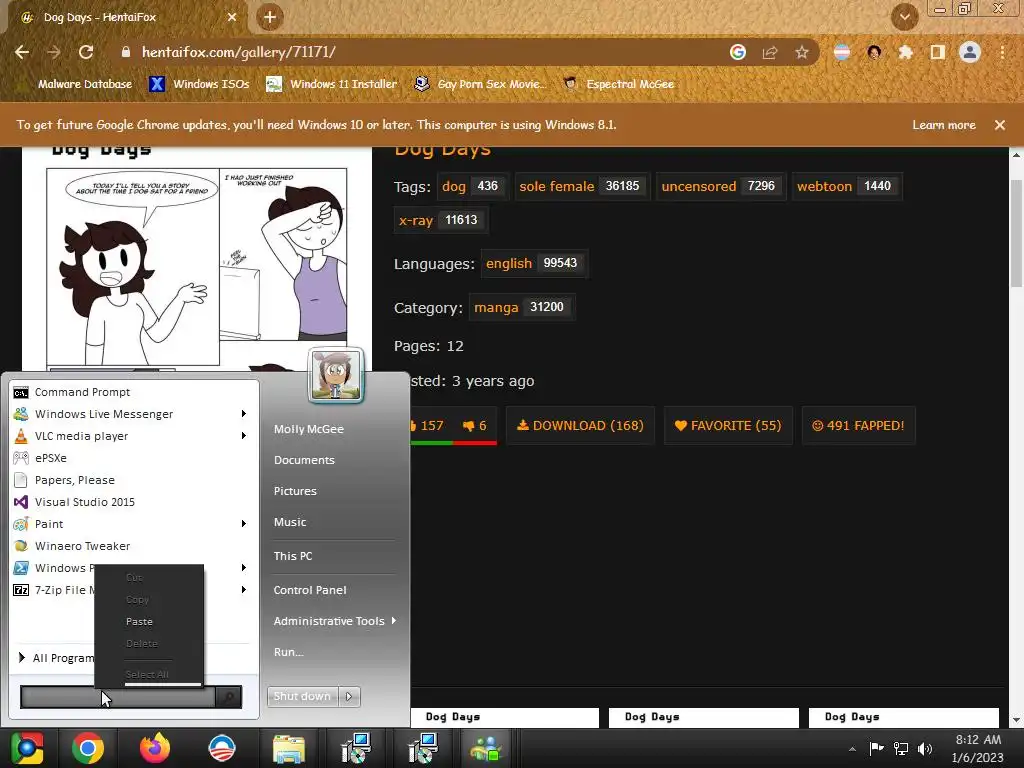
Task: Click the address bar URL
Action: point(239,52)
